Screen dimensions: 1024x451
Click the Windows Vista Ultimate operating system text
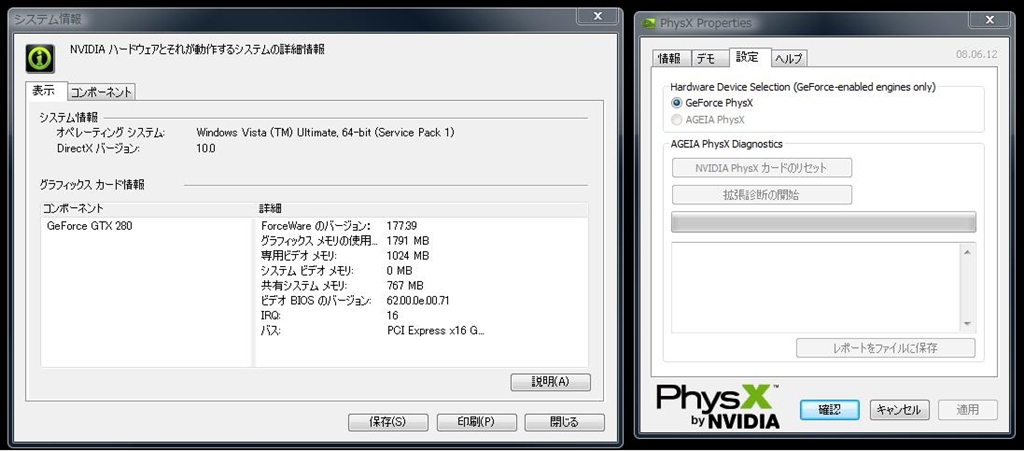325,132
